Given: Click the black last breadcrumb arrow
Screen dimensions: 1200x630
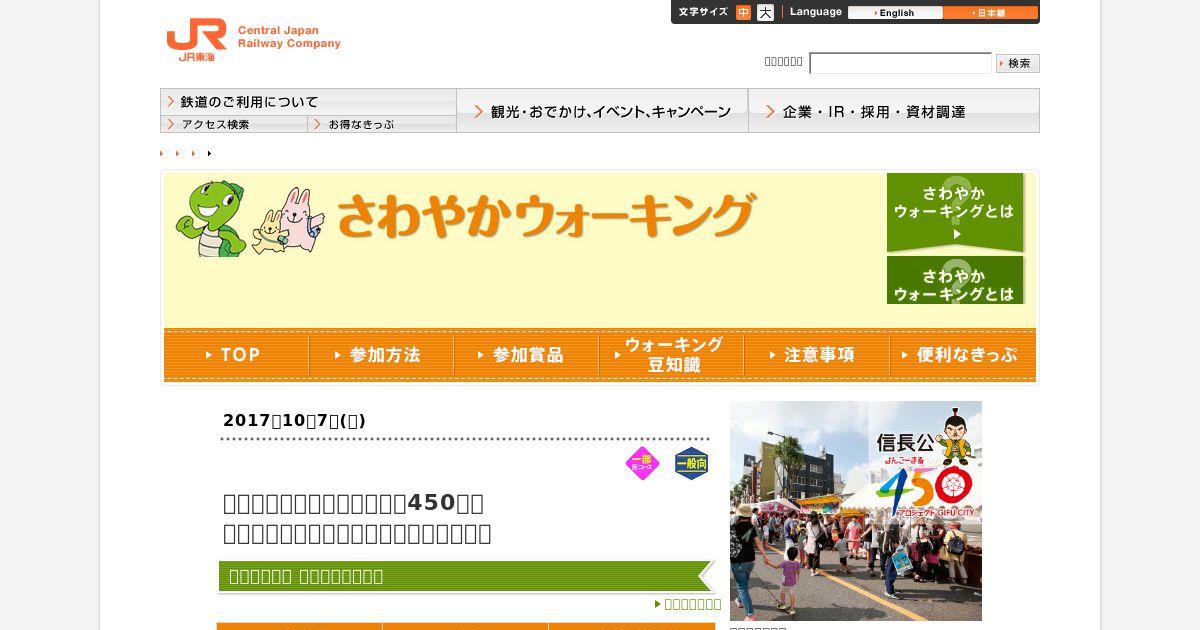Looking at the screenshot, I should 209,153.
